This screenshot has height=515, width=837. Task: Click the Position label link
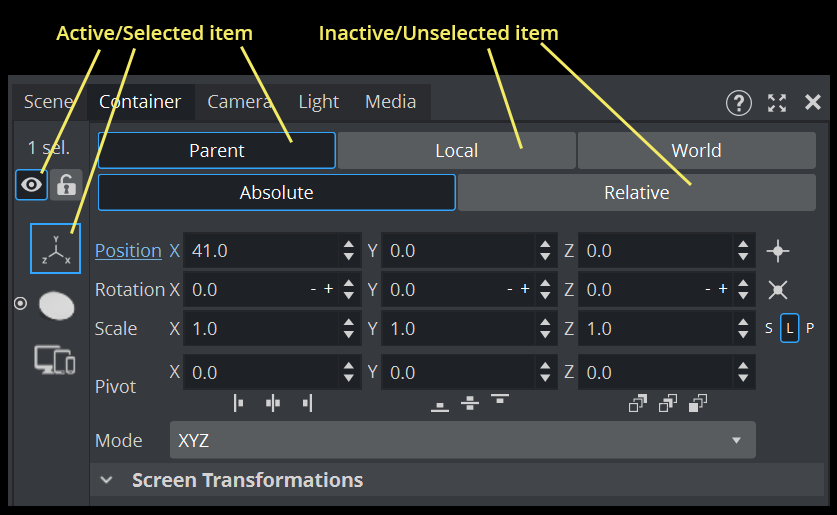pyautogui.click(x=128, y=251)
